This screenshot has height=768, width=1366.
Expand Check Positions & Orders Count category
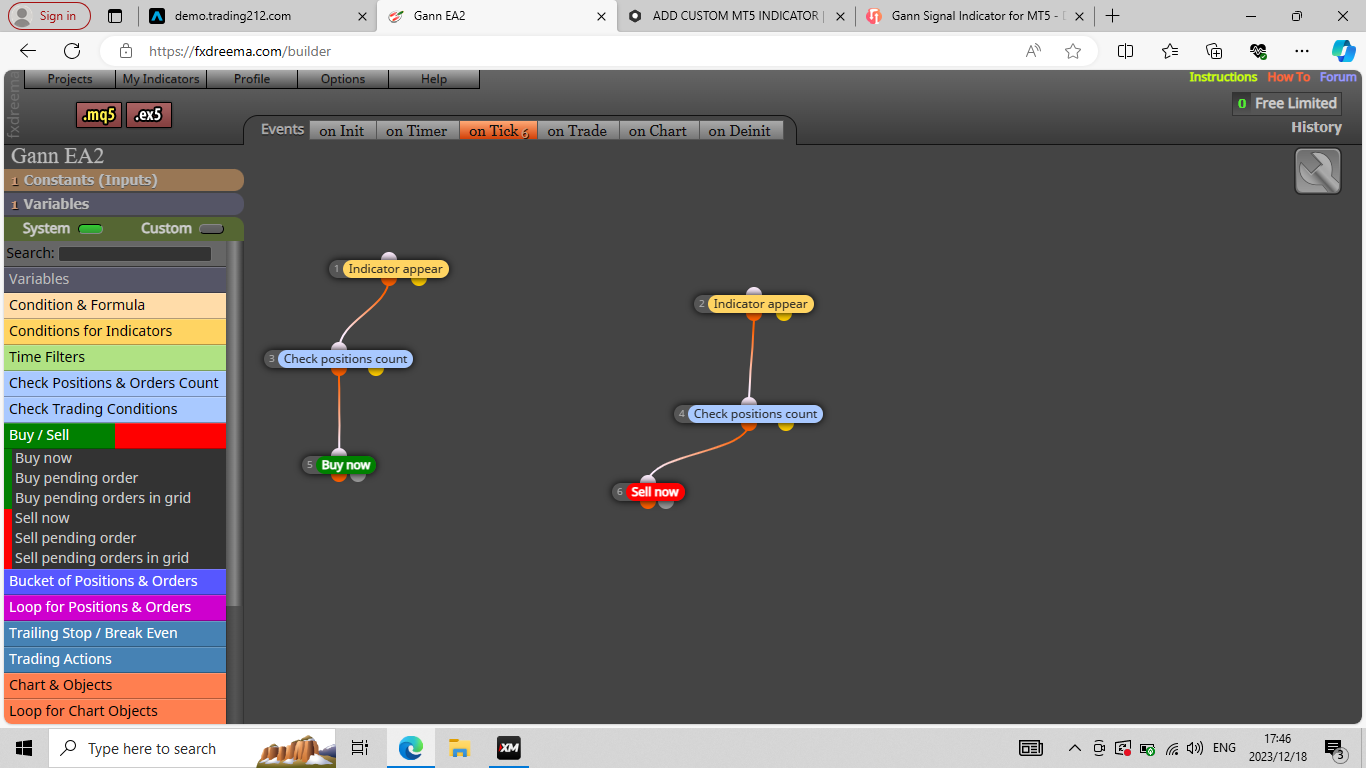(x=115, y=383)
